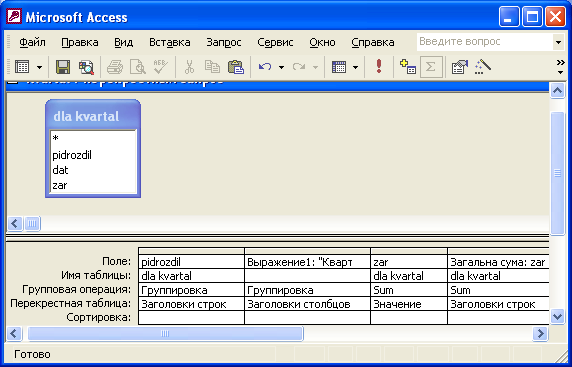572x367 pixels.
Task: Click the dla kvartal table title bar
Action: pos(93,116)
